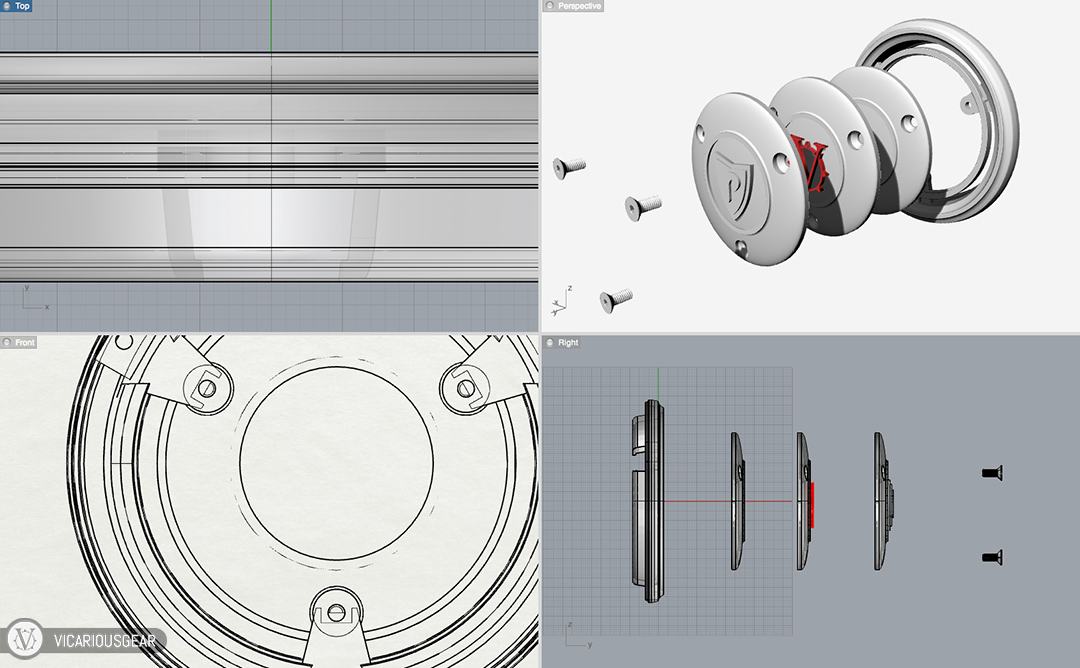Click the VicariousGear circular logo emblem
The width and height of the screenshot is (1080, 668).
tap(24, 639)
